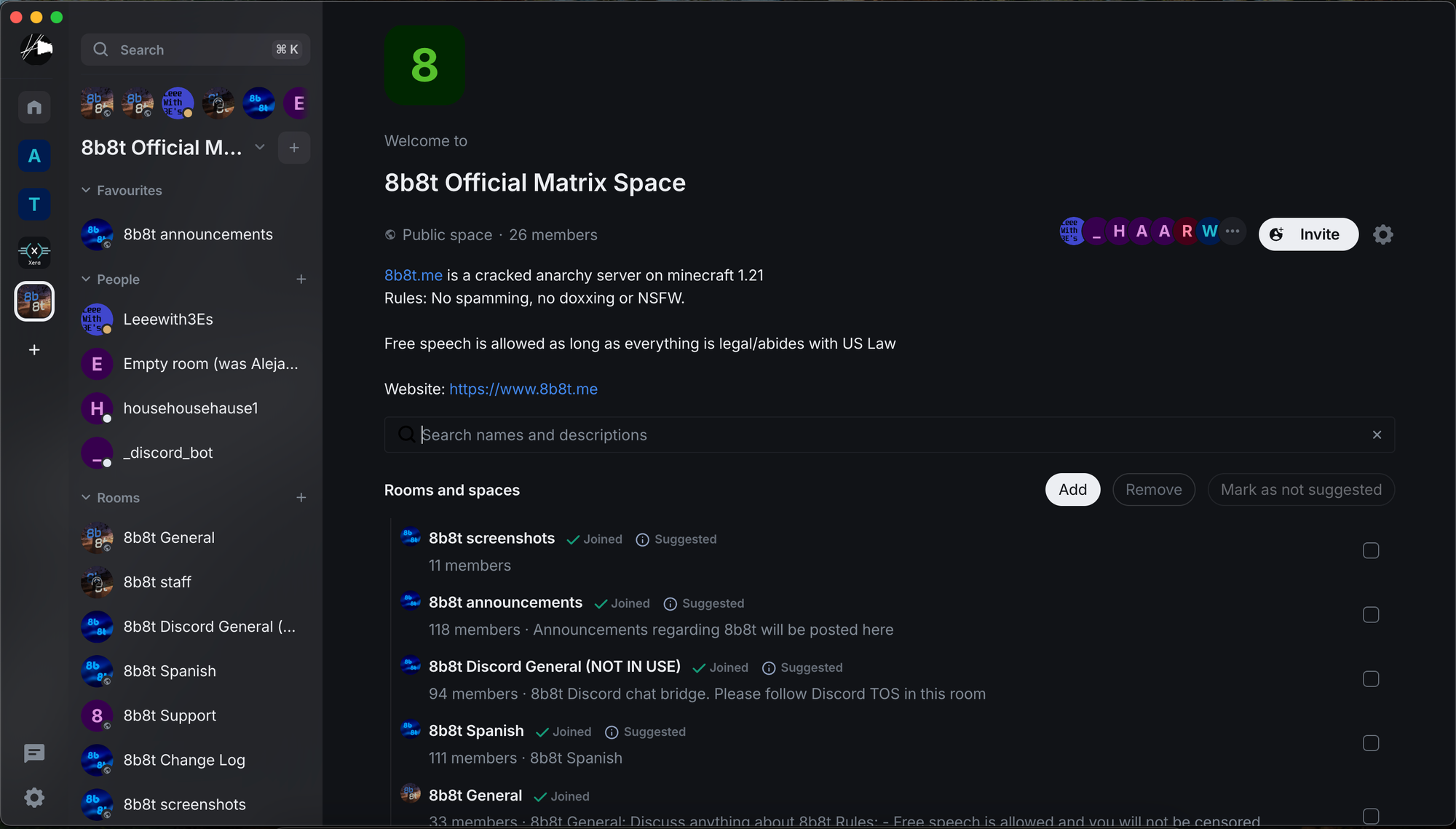Open the member facepile overflow menu

tap(1233, 231)
